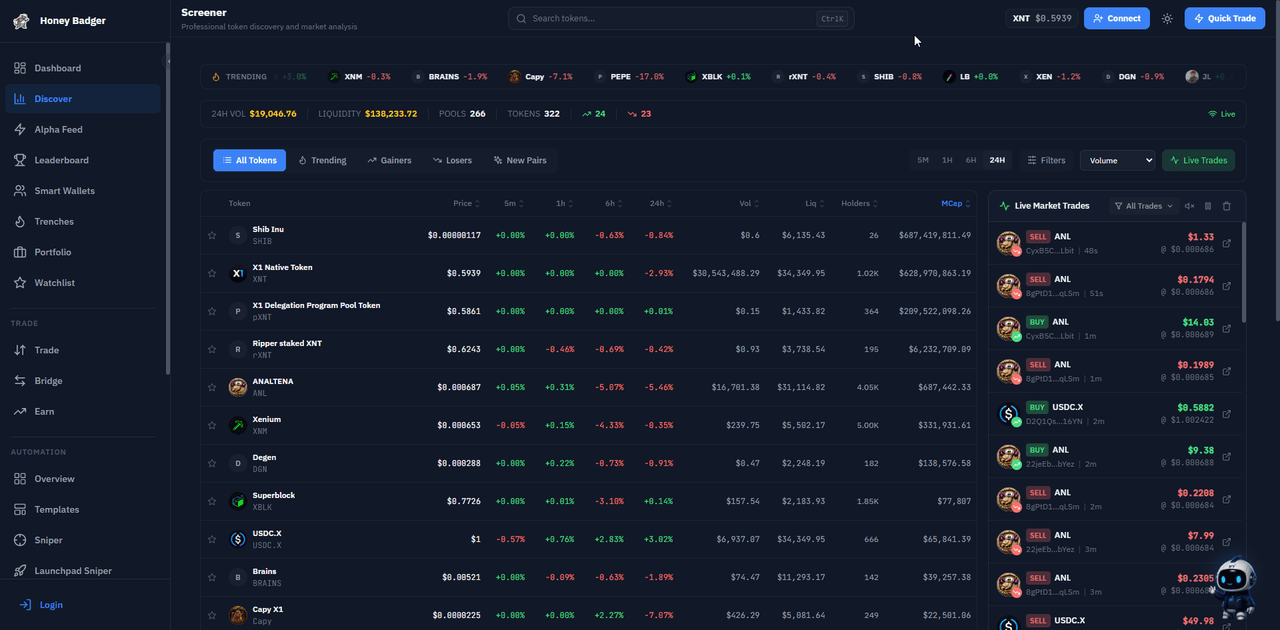Open the Sniper tool

click(85, 540)
